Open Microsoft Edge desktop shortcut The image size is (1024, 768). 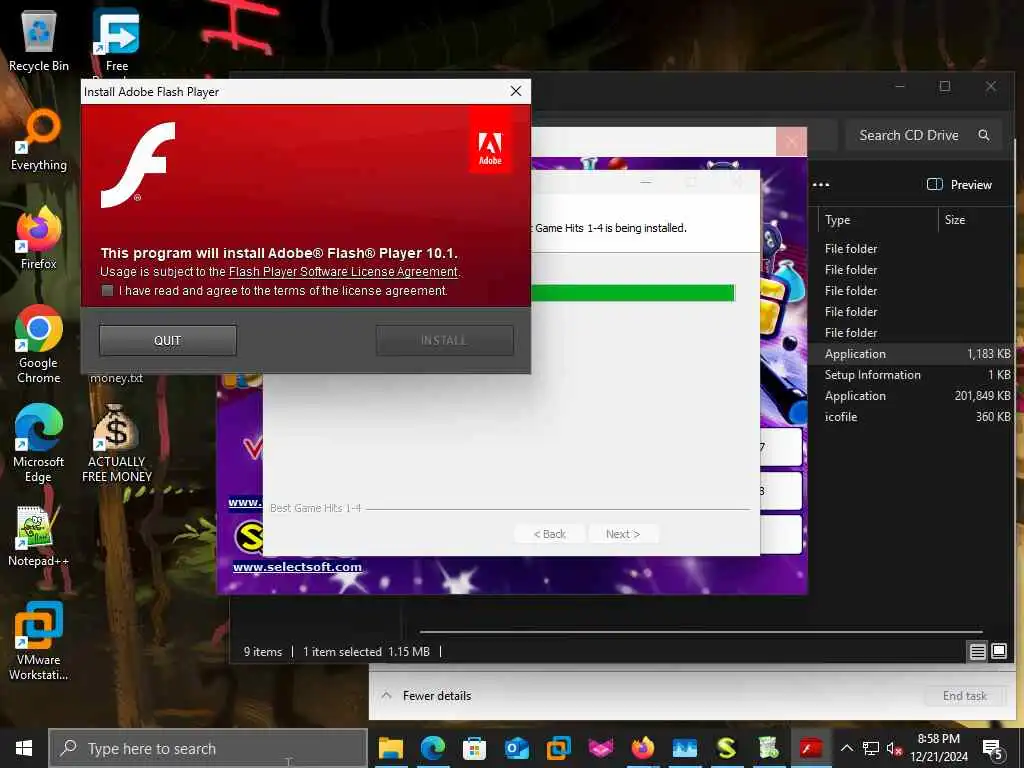39,443
